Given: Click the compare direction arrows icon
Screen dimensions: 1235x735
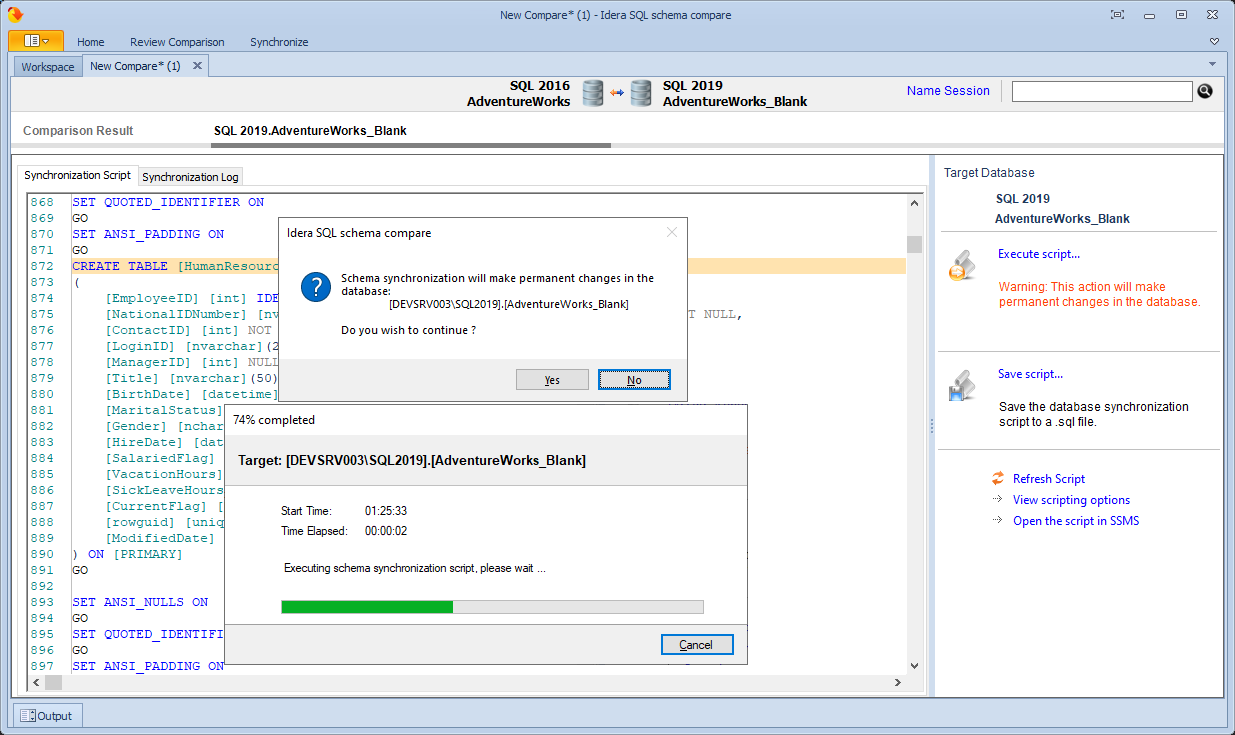Looking at the screenshot, I should tap(617, 93).
